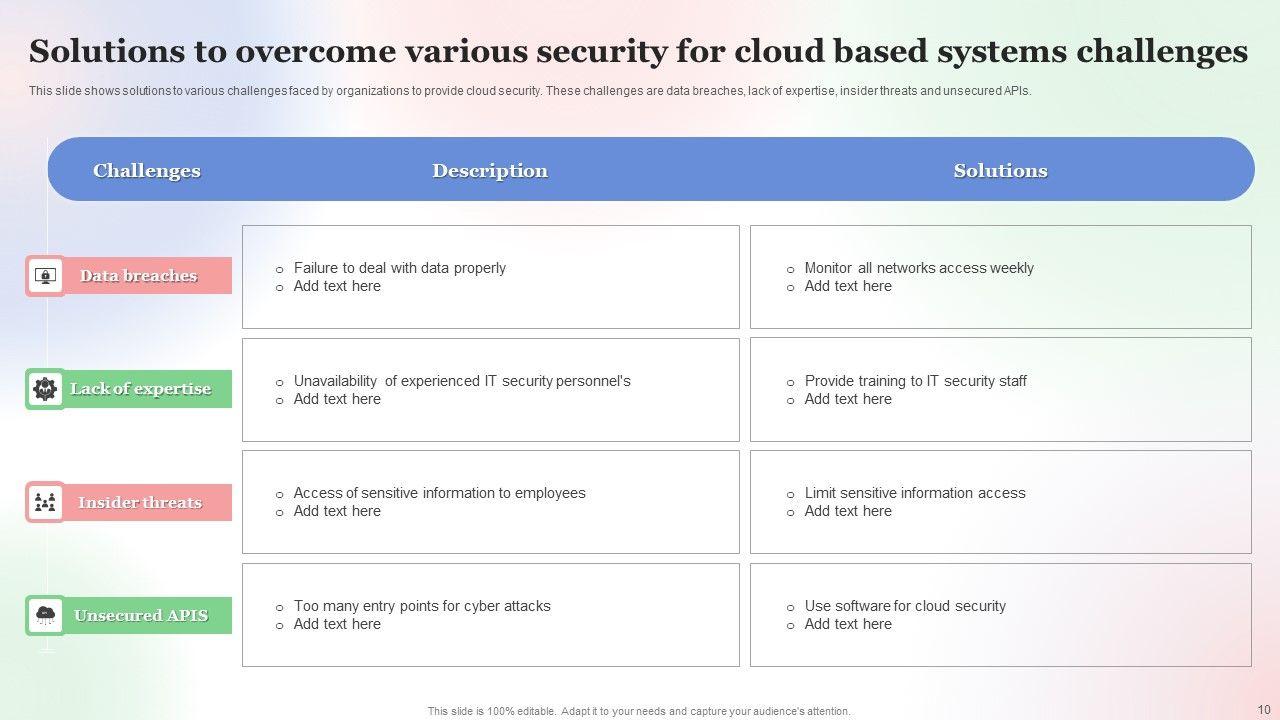The height and width of the screenshot is (720, 1280).
Task: Click the footer 'This slide is 100% editable' text
Action: [639, 711]
